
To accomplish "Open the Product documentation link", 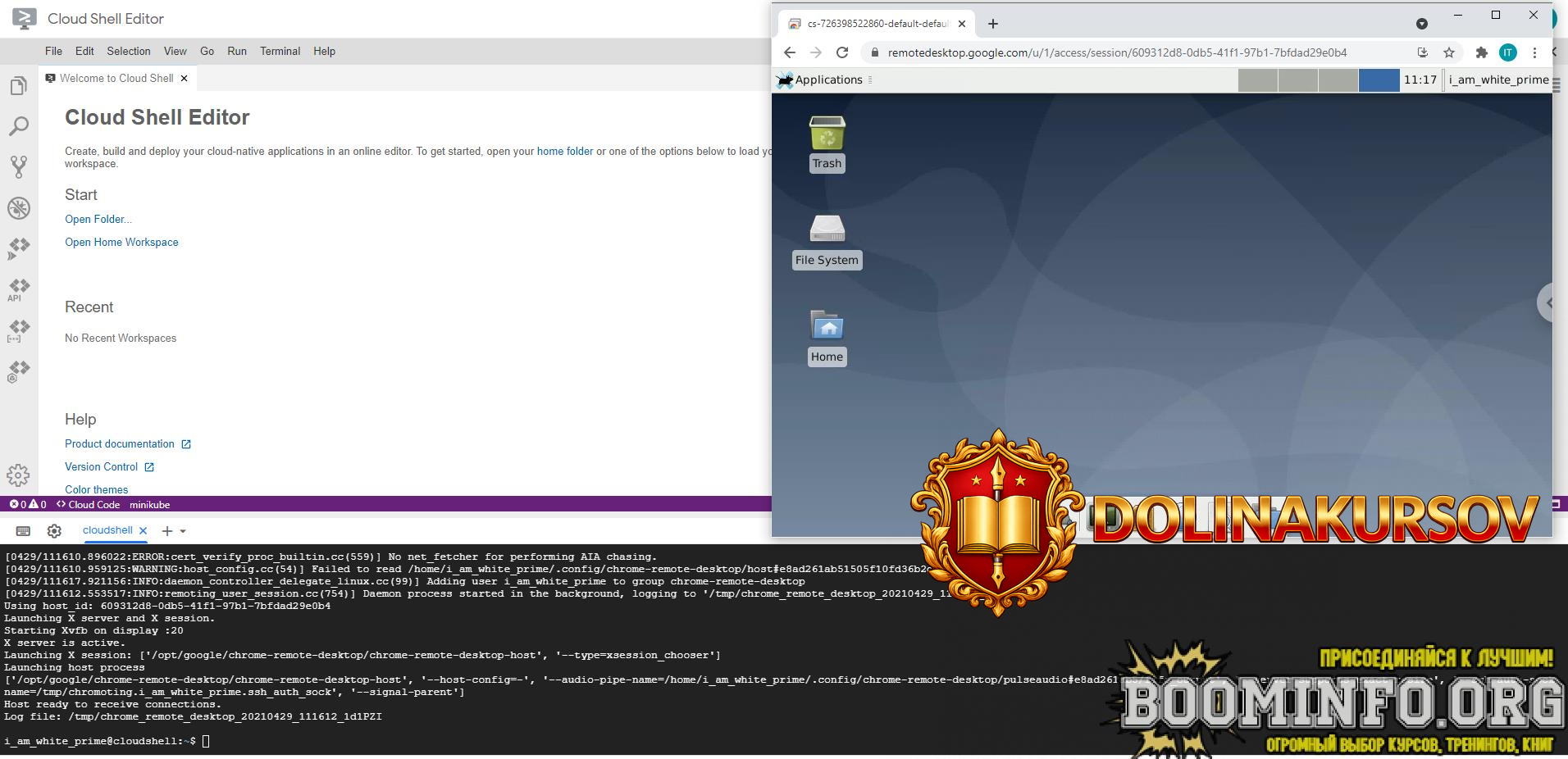I will coord(120,443).
